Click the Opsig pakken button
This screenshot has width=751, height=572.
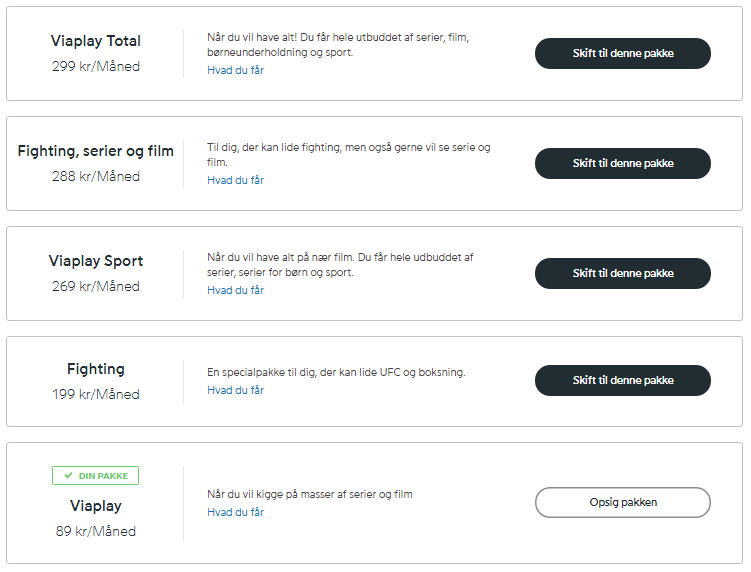pyautogui.click(x=623, y=503)
